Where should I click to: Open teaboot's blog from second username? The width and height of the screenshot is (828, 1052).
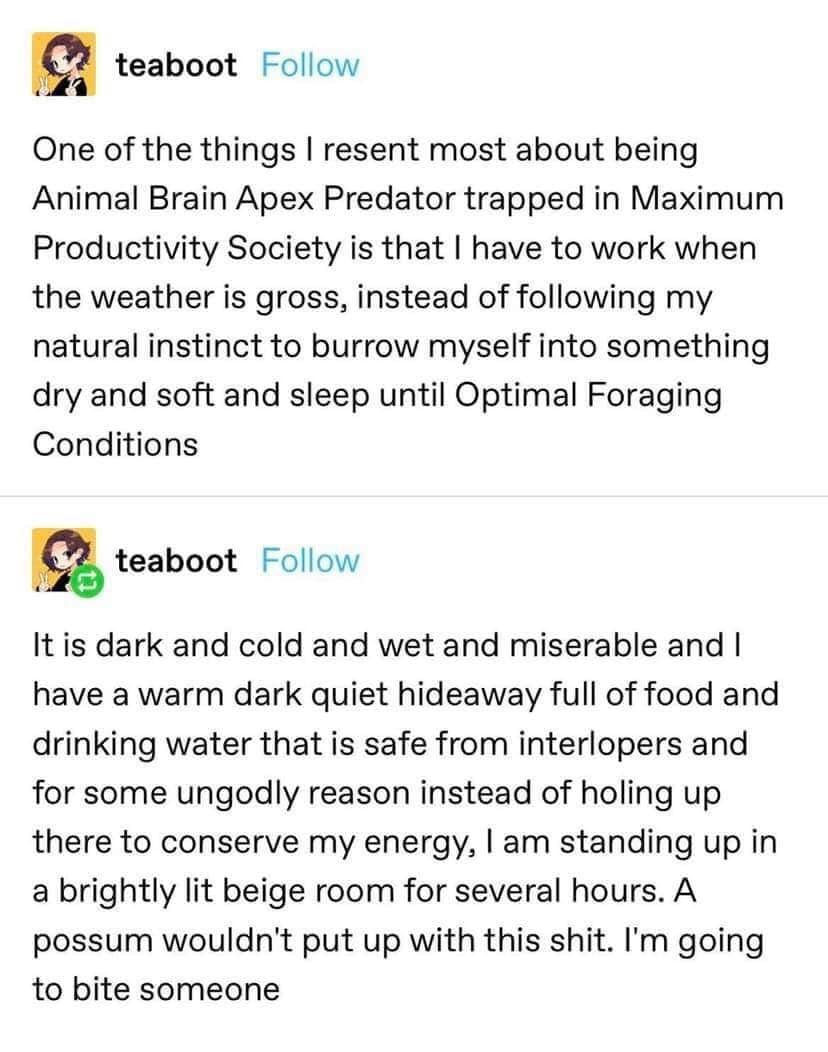coord(176,561)
